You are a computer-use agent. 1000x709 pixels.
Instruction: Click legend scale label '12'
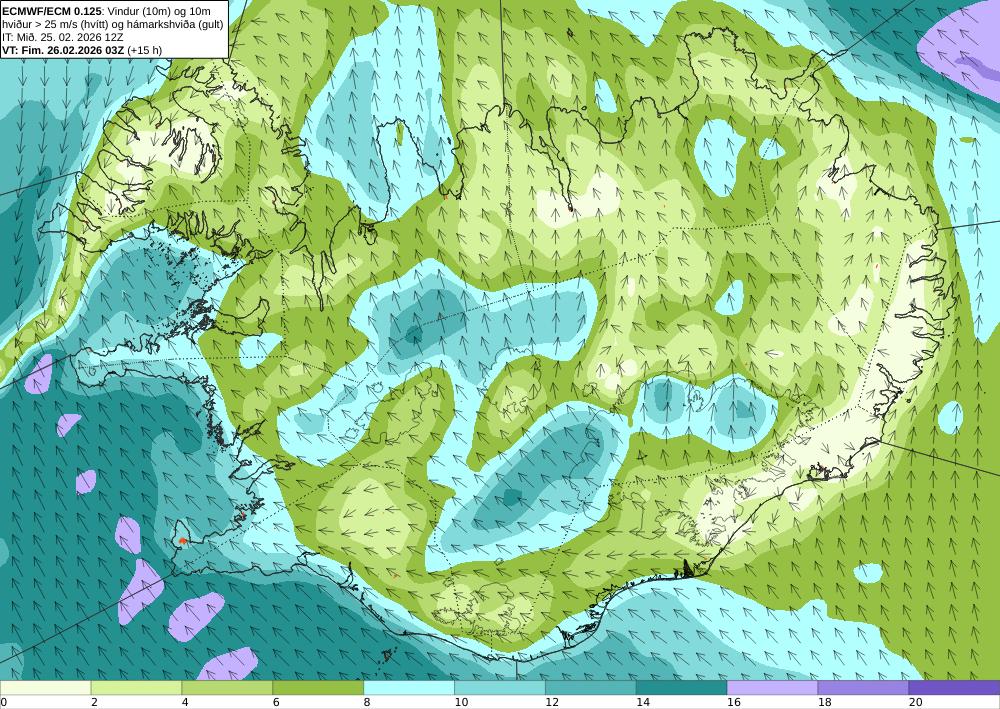(x=552, y=703)
